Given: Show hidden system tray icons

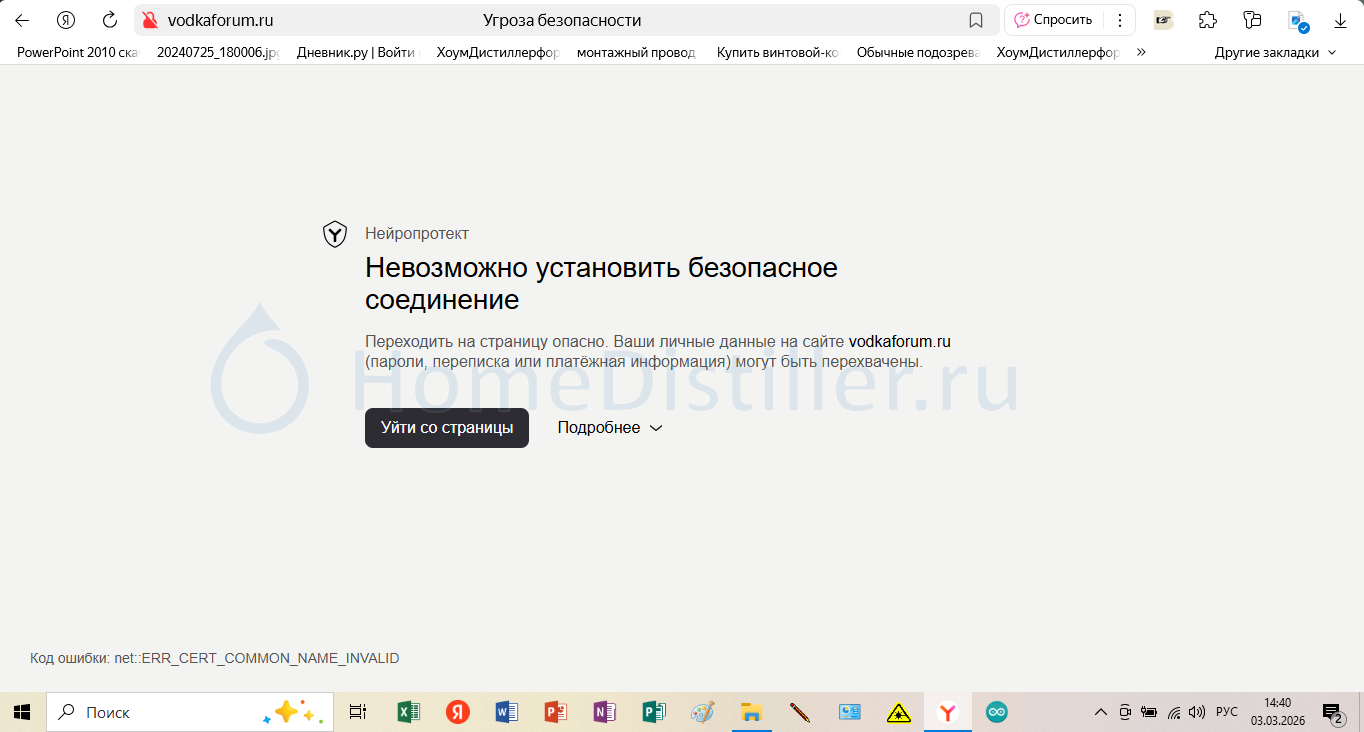Looking at the screenshot, I should click(1100, 712).
